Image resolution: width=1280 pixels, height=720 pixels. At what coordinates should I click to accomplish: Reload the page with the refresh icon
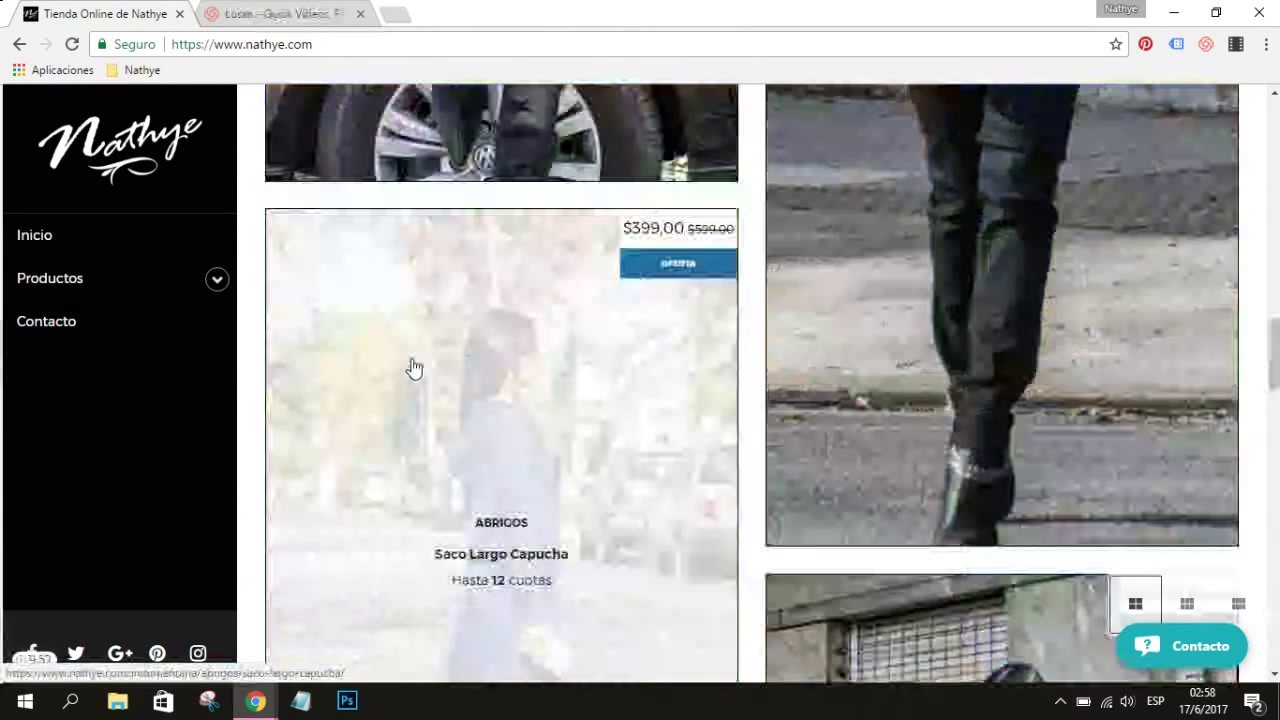pyautogui.click(x=72, y=44)
